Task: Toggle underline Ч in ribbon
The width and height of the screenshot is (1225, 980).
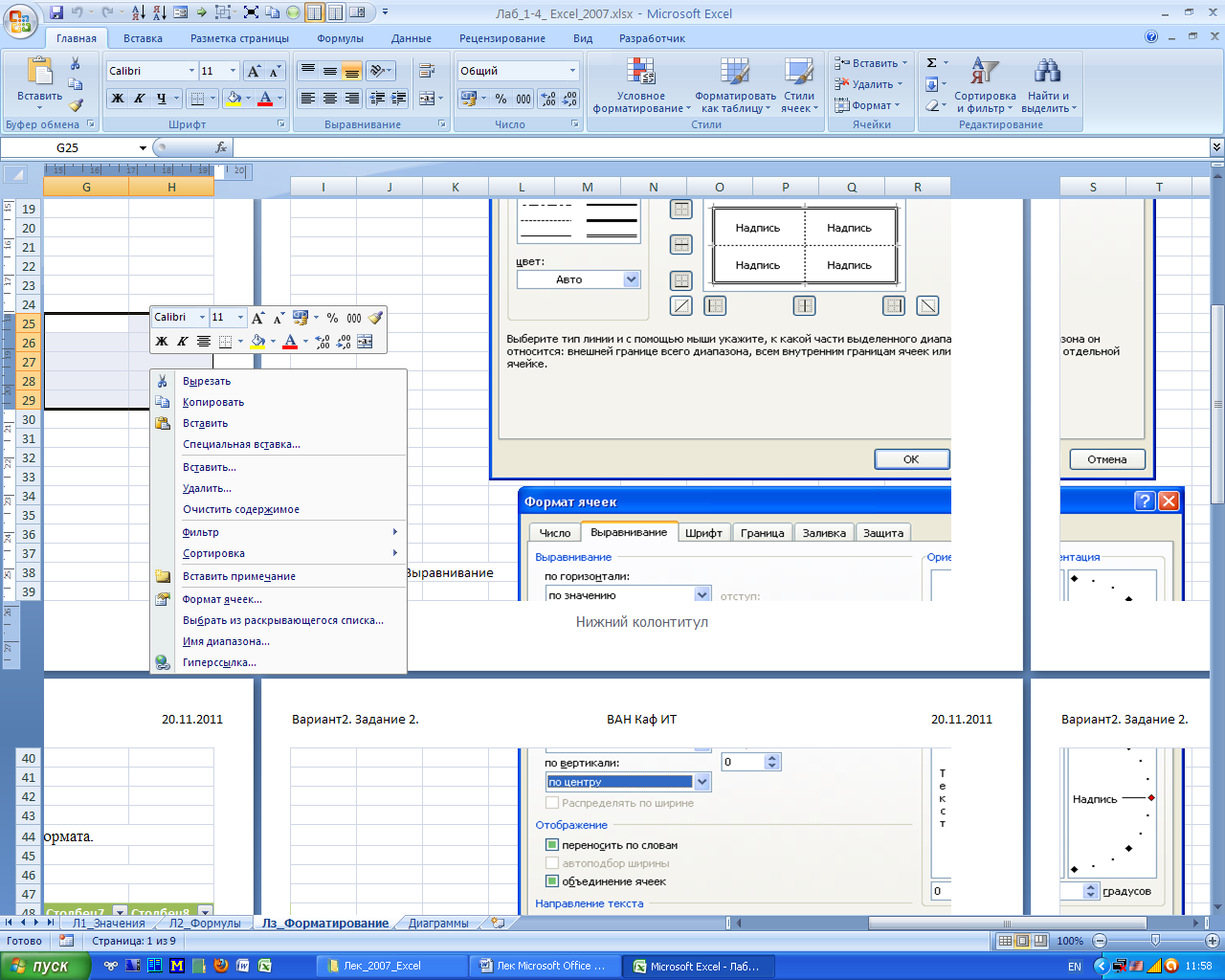Action: coord(162,98)
